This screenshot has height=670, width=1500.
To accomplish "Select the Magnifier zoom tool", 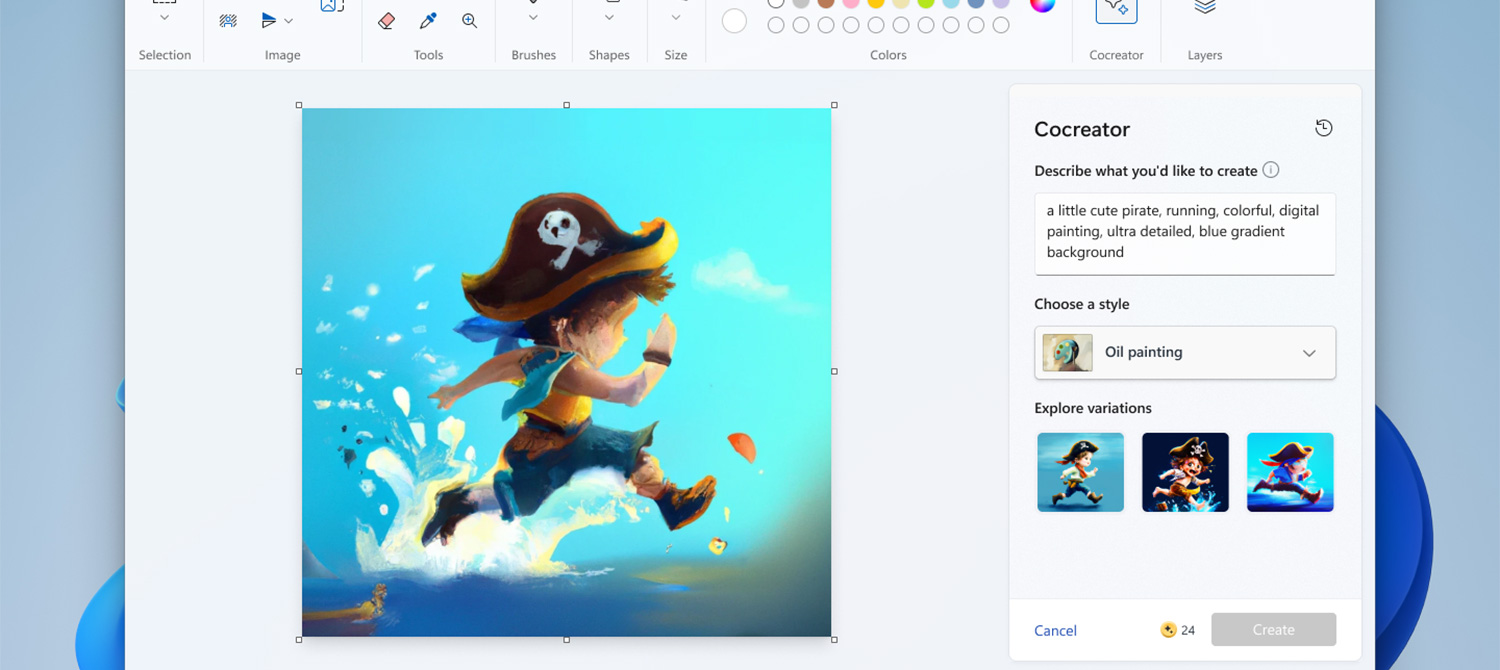I will [x=468, y=20].
